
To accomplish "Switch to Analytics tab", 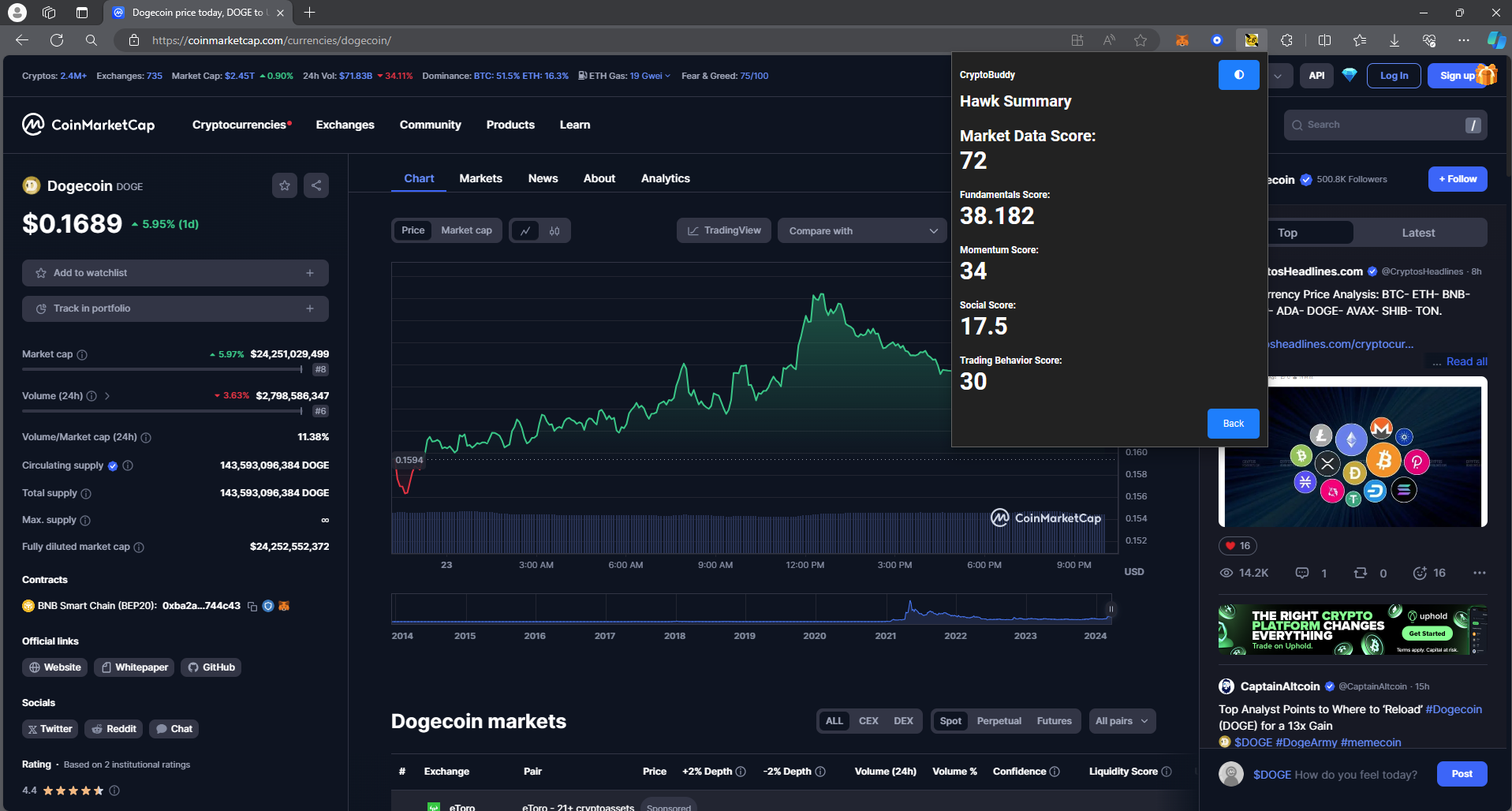I will coord(665,178).
